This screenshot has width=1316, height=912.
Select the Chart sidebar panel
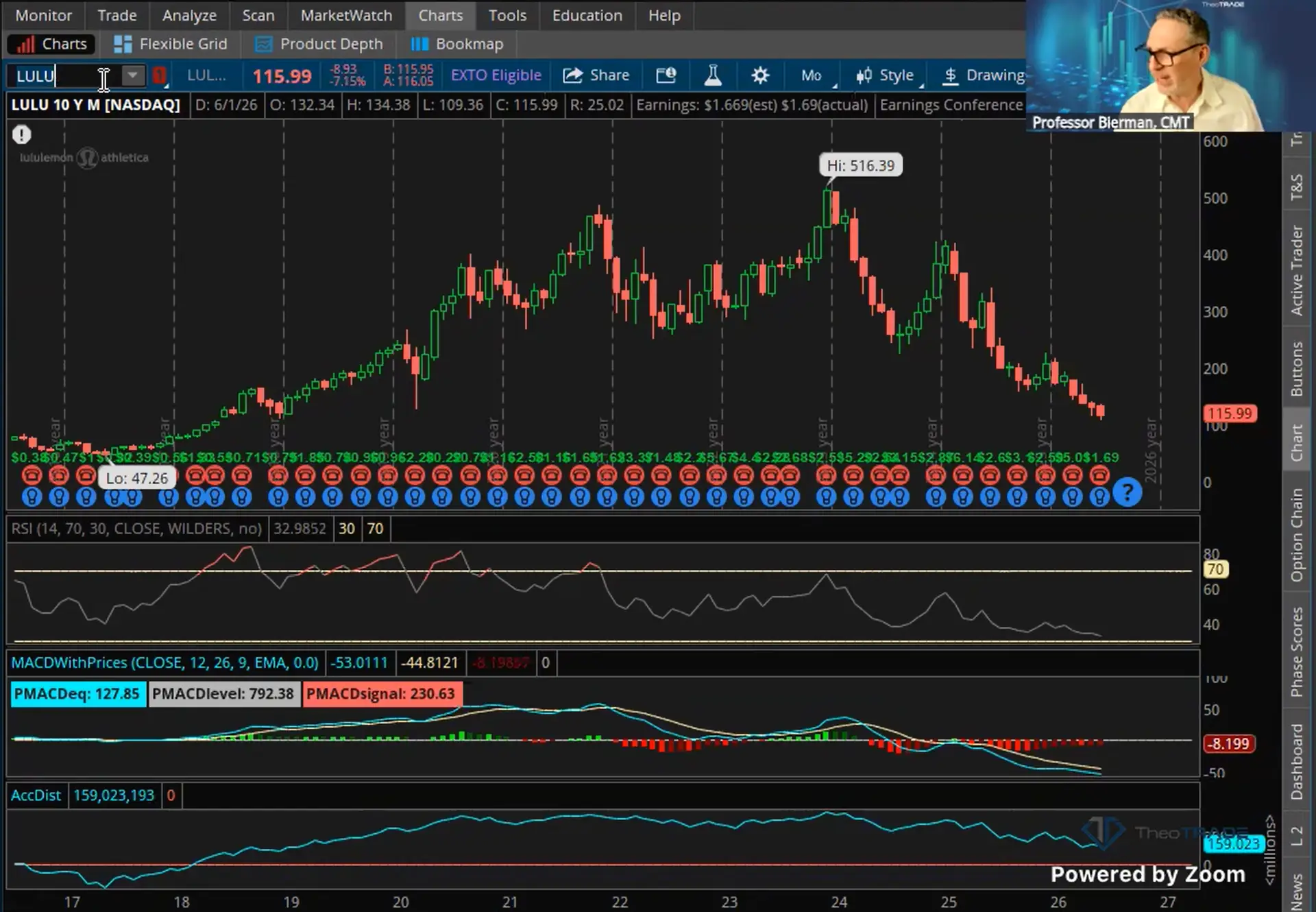coord(1297,442)
